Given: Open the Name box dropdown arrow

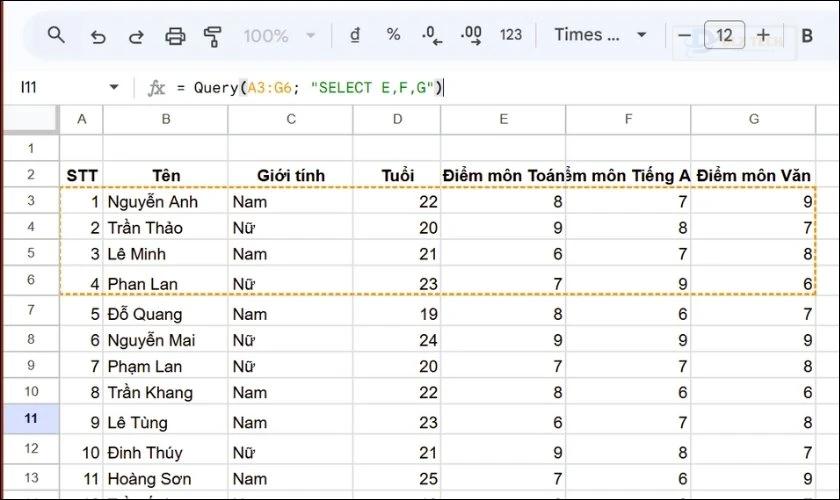Looking at the screenshot, I should point(114,87).
